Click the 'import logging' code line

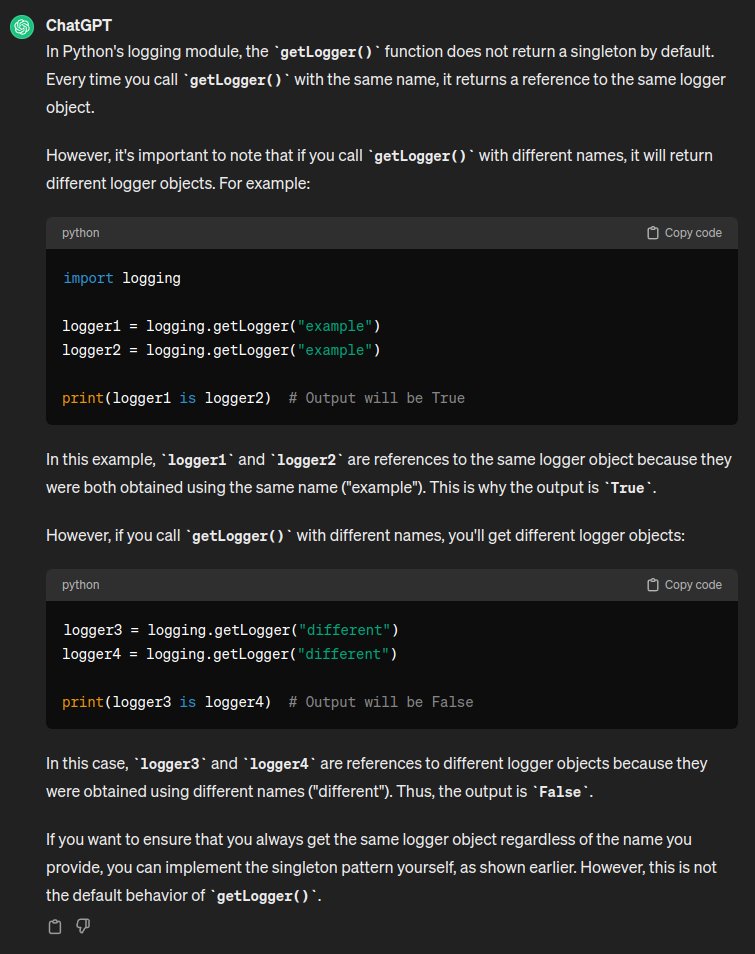(122, 278)
